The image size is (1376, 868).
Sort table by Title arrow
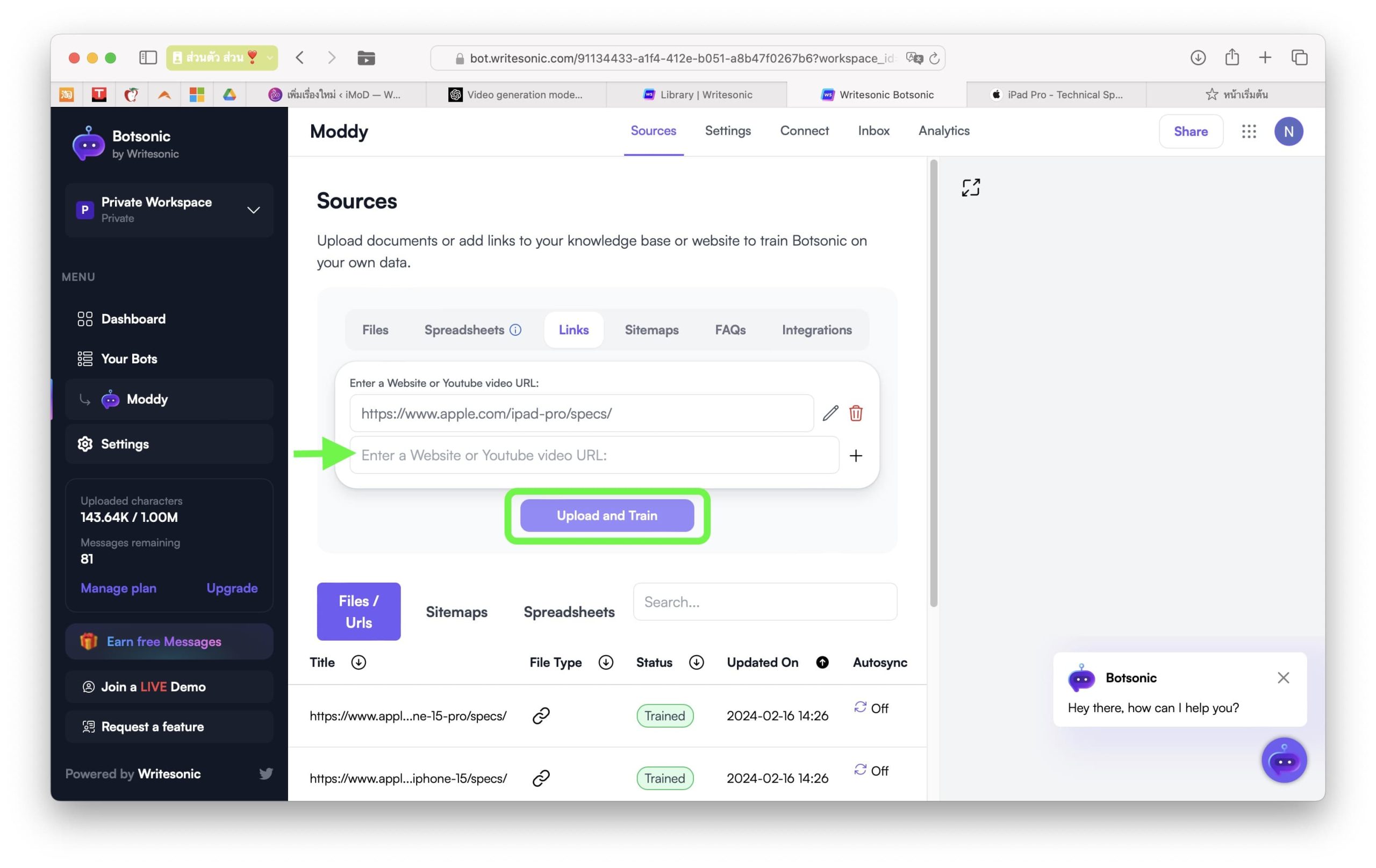(359, 662)
